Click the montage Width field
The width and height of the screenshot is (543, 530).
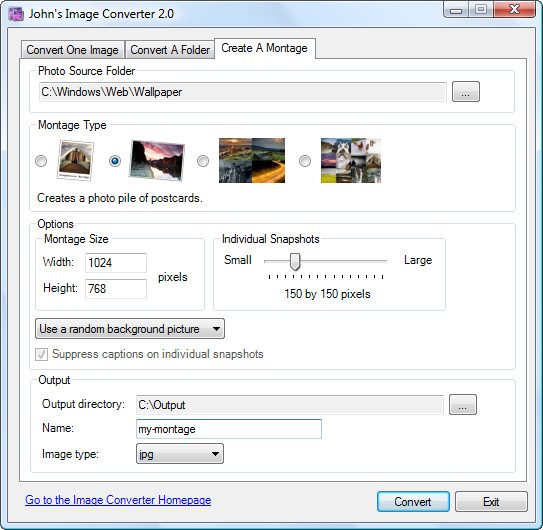(x=116, y=263)
